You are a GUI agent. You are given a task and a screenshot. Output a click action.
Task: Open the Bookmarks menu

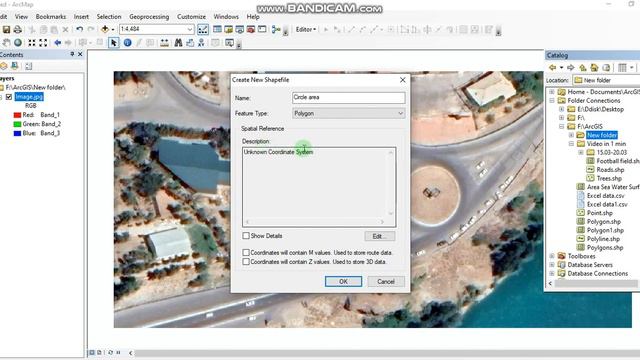51,17
